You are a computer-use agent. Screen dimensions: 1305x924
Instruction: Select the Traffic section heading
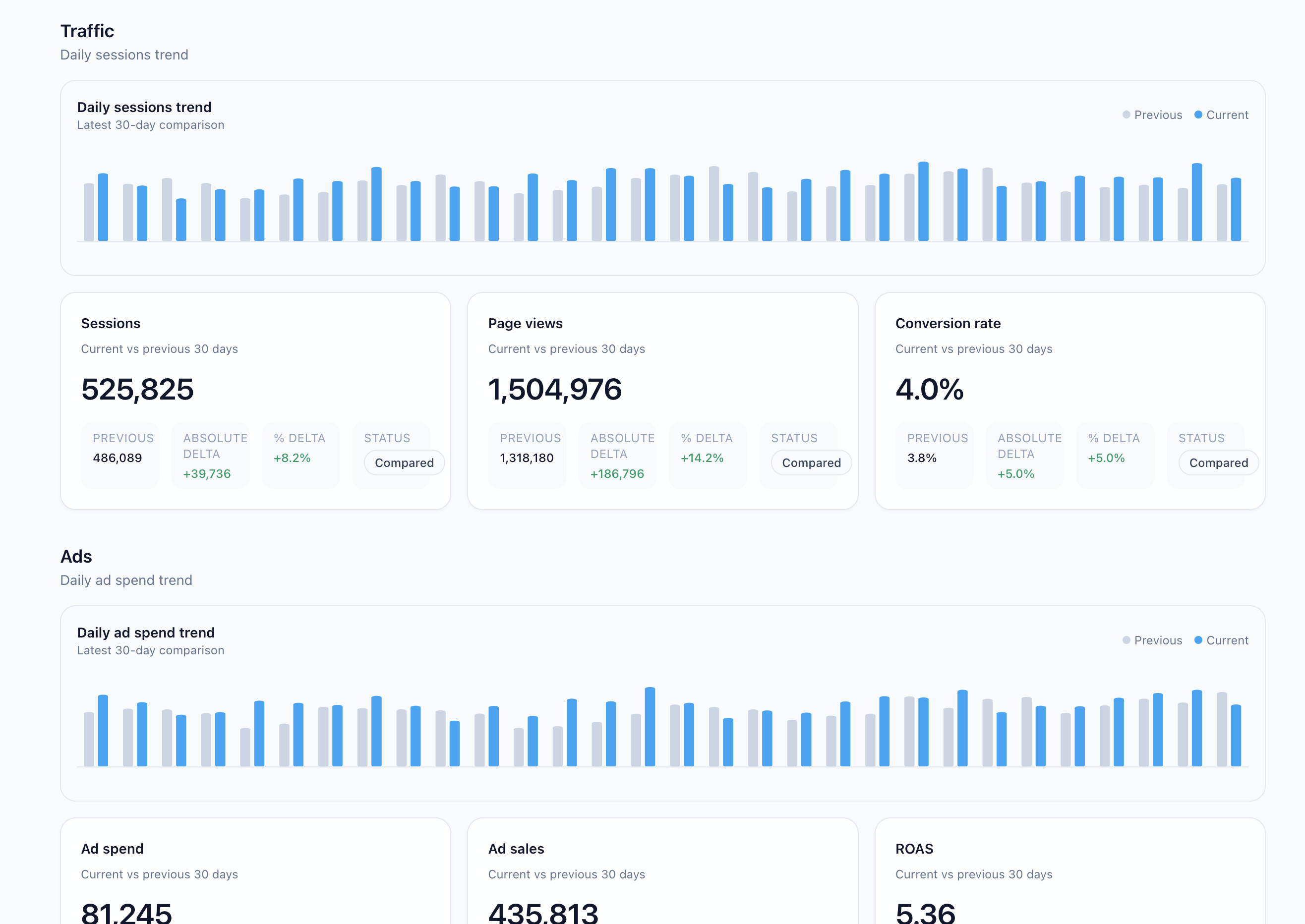87,31
